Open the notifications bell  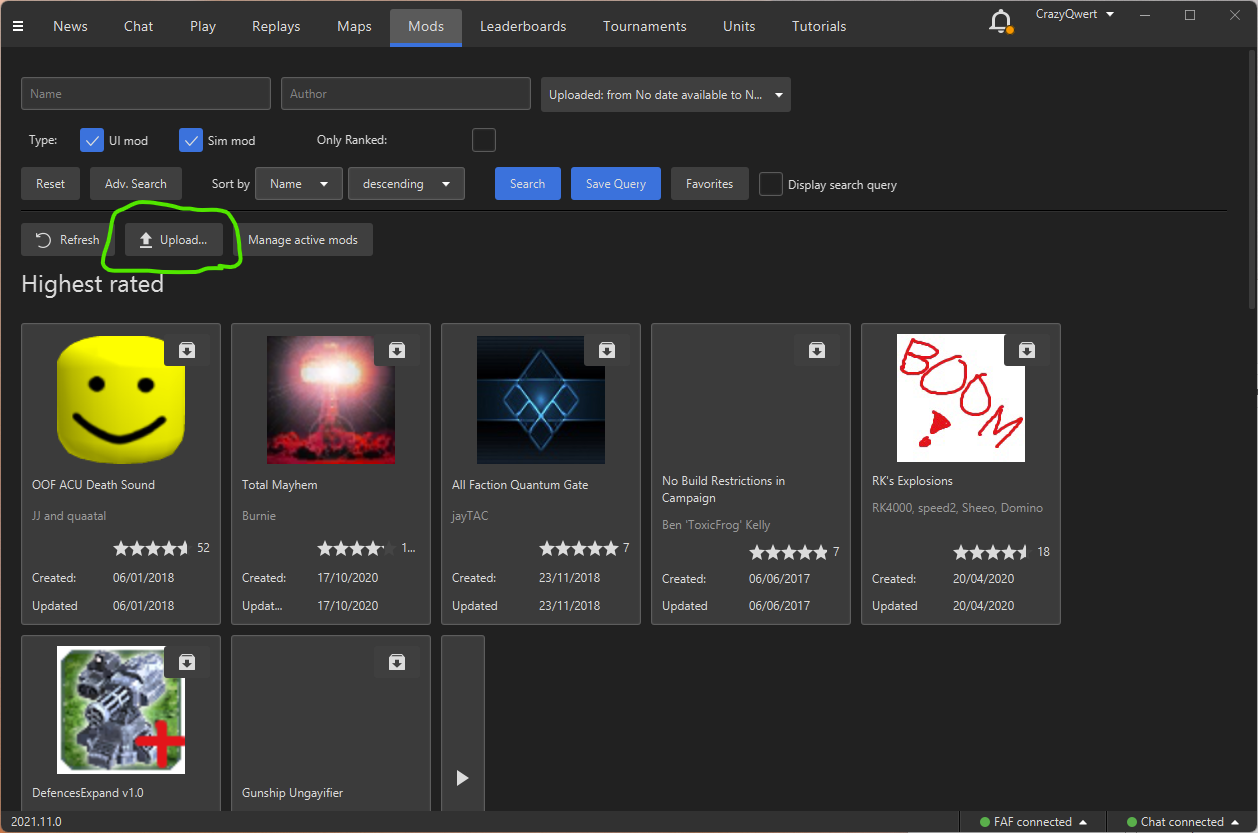(1000, 21)
